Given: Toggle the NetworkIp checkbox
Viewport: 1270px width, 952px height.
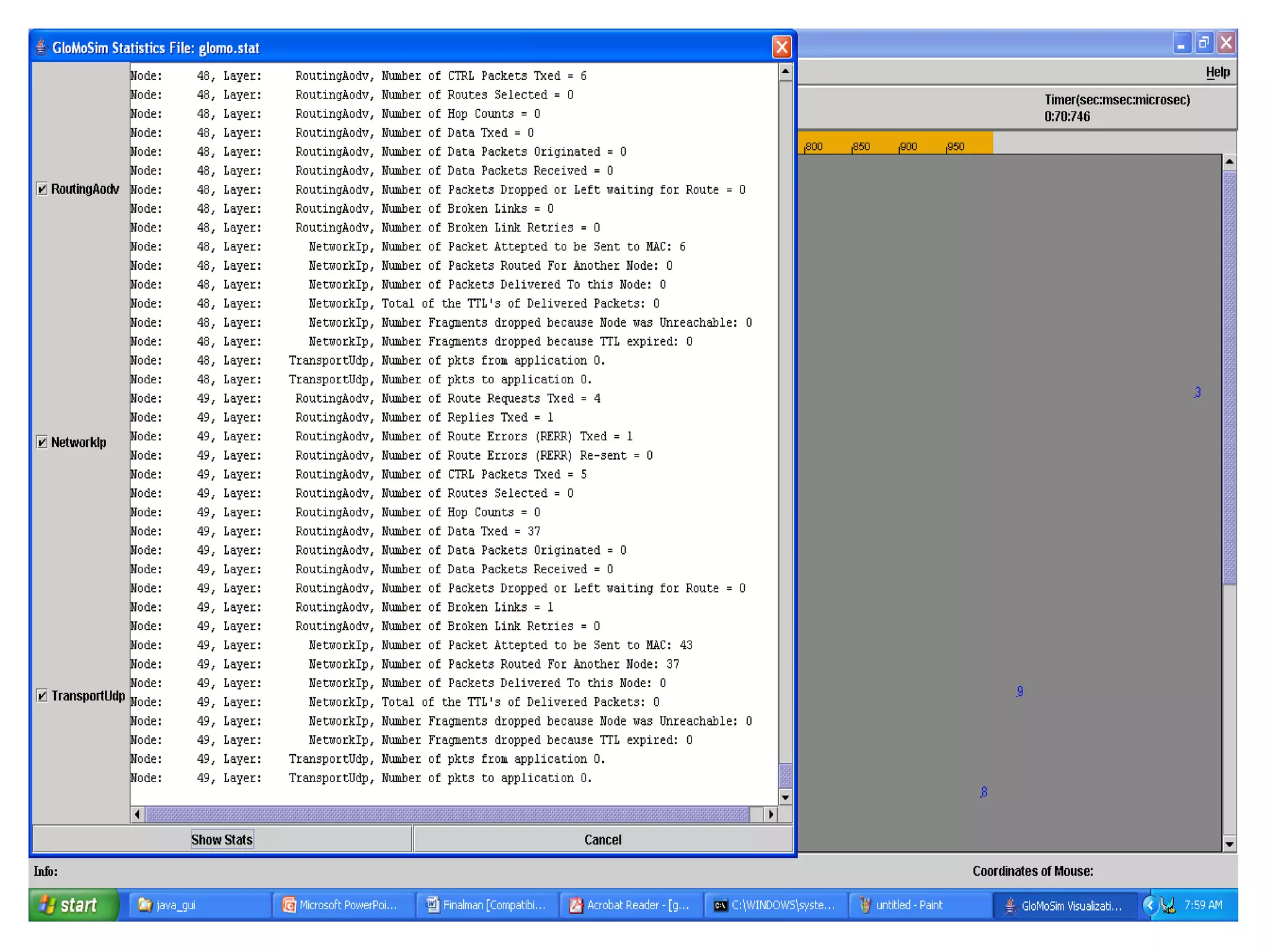Looking at the screenshot, I should pos(42,442).
